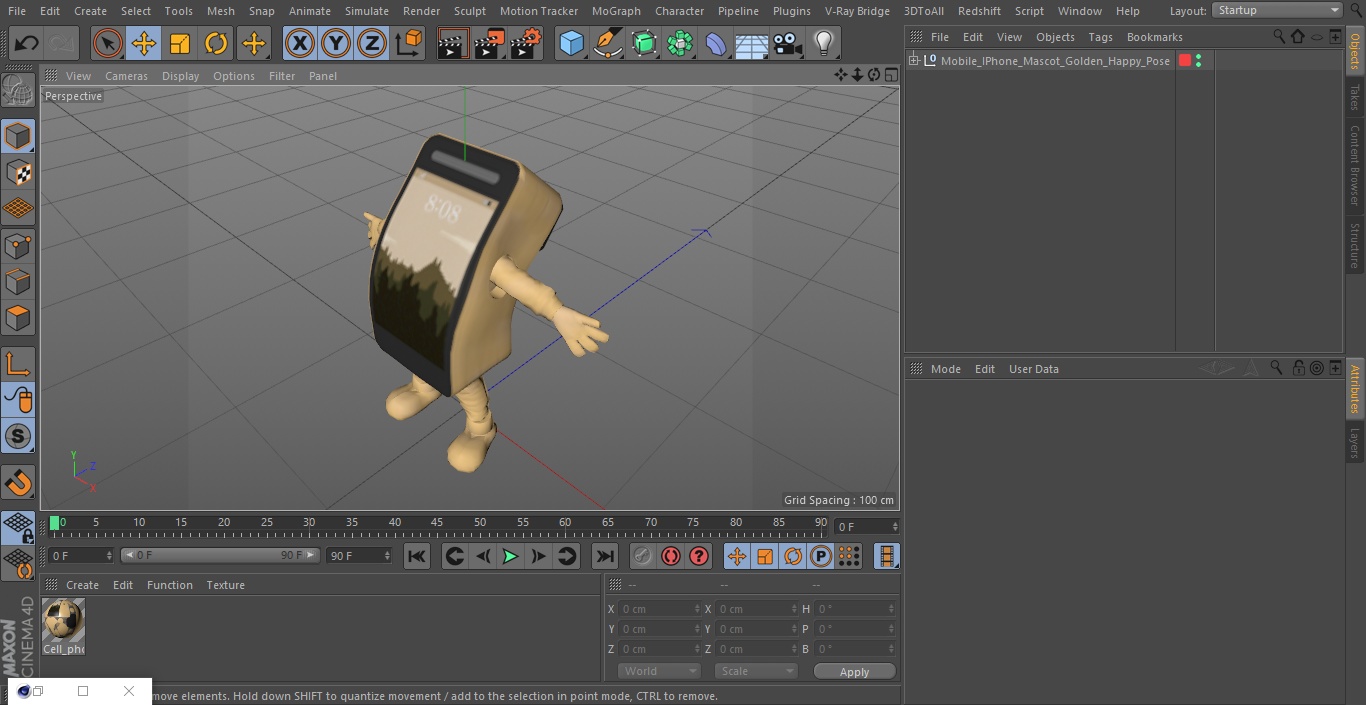Screen dimensions: 1366x705
Task: Toggle the Enable Snap magnet icon
Action: tap(18, 483)
